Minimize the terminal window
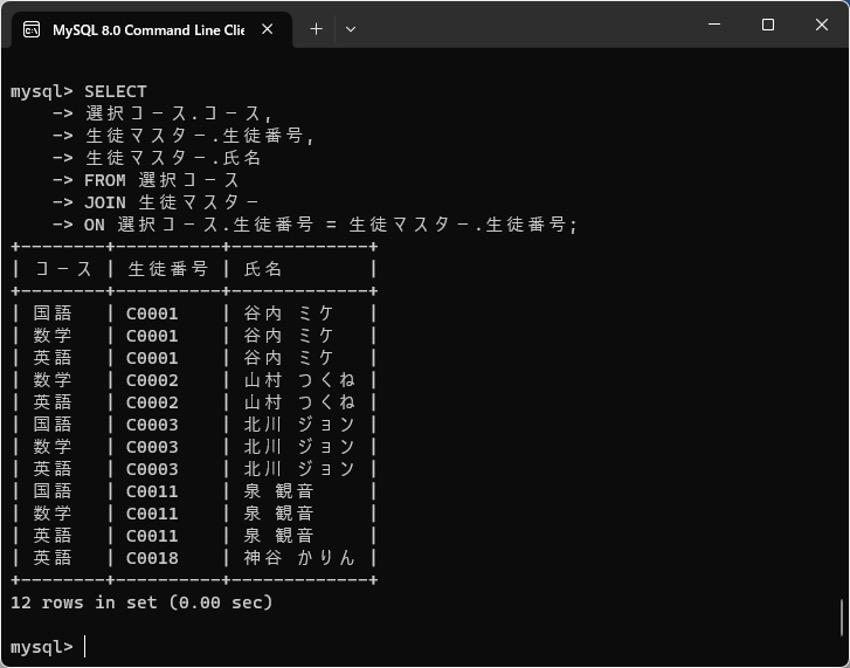 pyautogui.click(x=714, y=24)
